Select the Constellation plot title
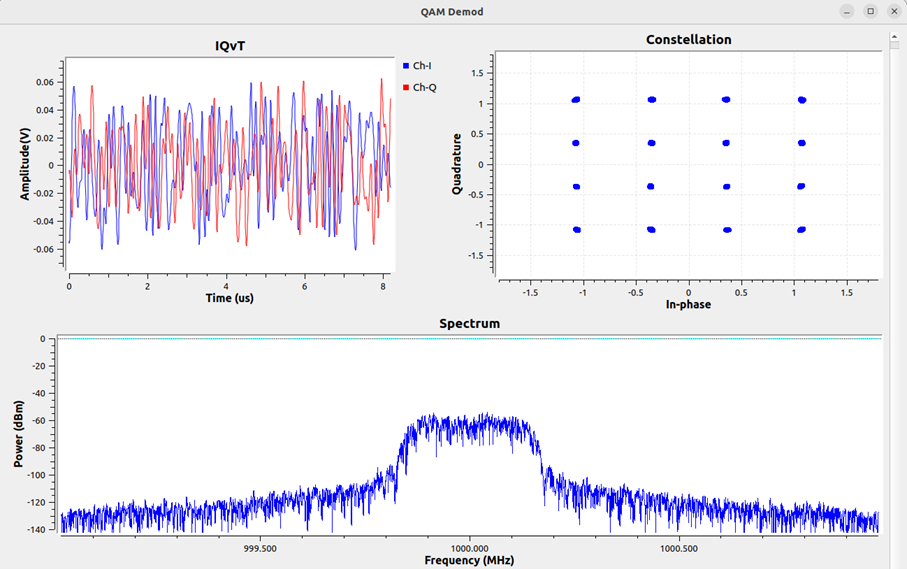Screen dimensions: 907x569 688,40
